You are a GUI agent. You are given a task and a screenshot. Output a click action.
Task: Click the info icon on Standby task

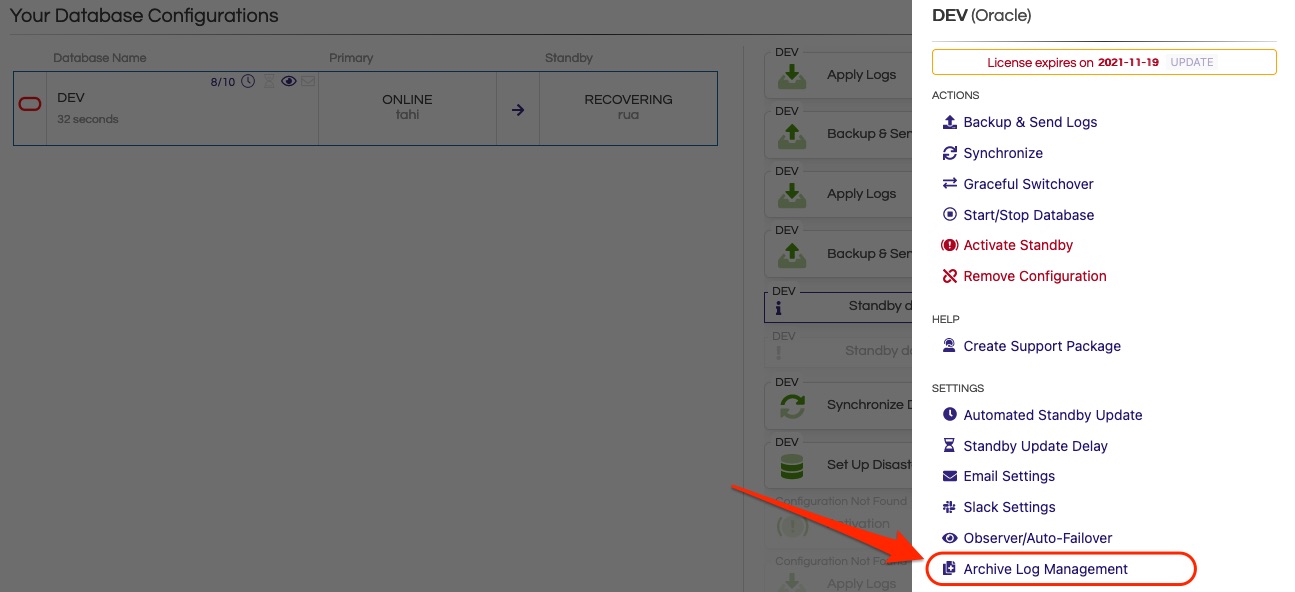click(779, 308)
